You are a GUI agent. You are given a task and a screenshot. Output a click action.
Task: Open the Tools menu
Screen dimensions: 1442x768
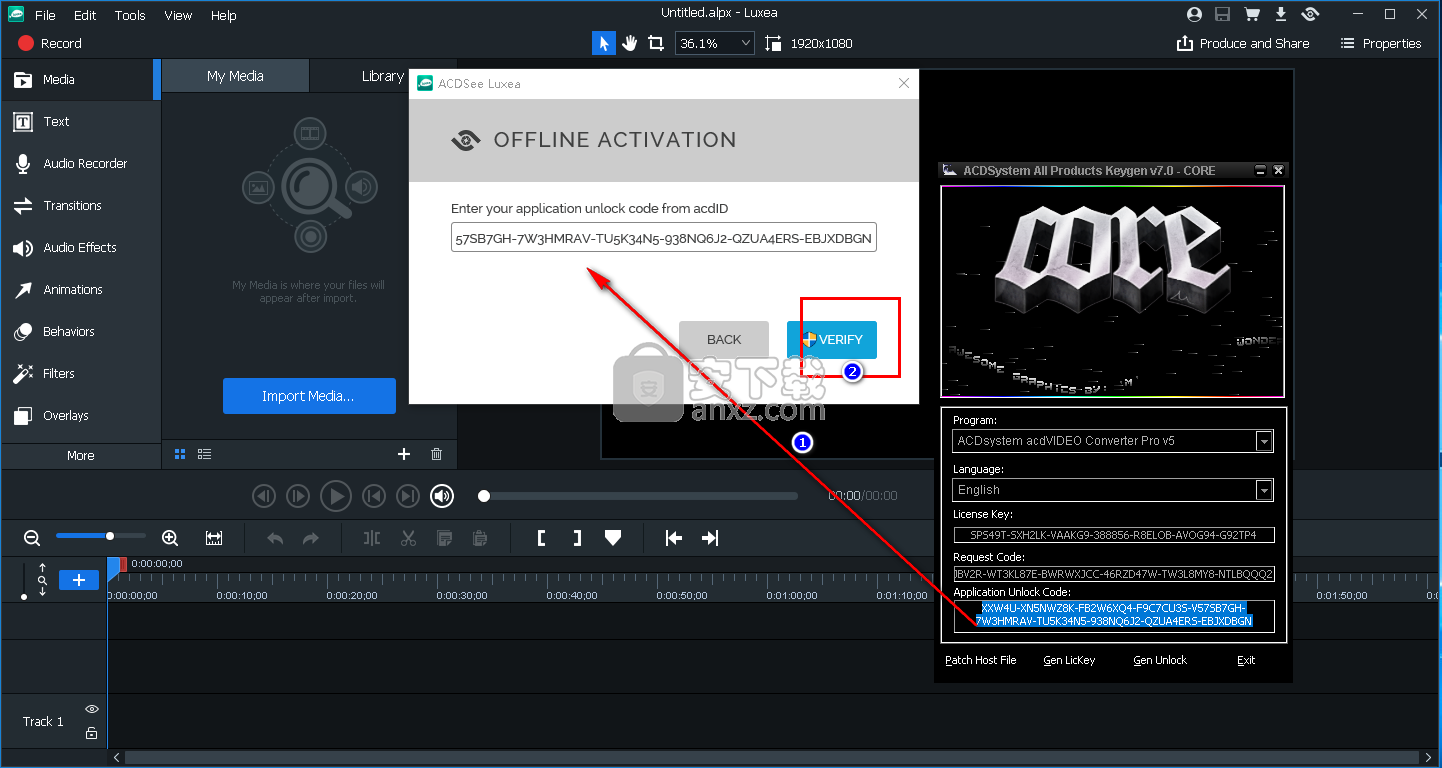point(130,15)
